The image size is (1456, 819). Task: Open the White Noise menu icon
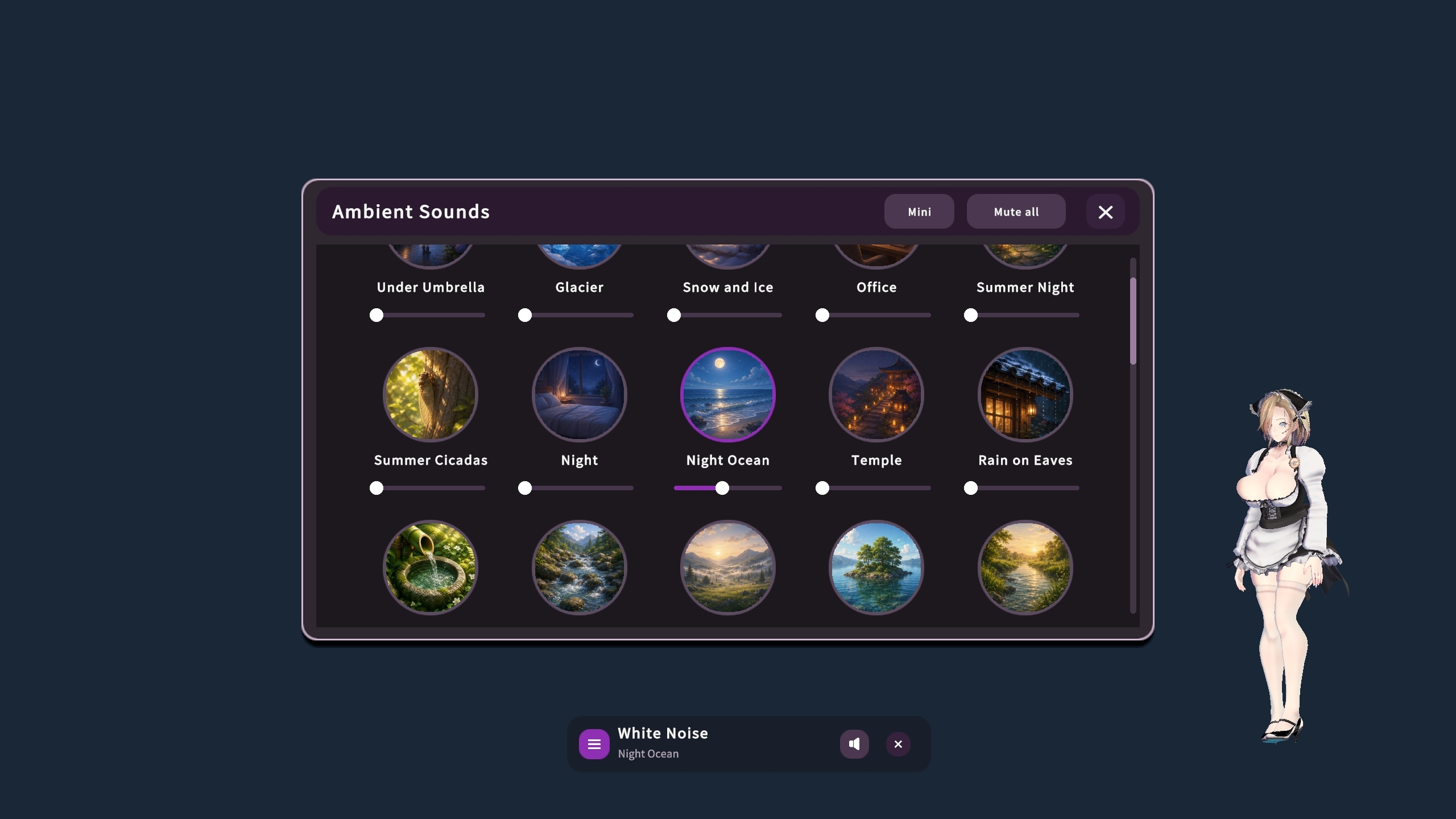(x=594, y=744)
